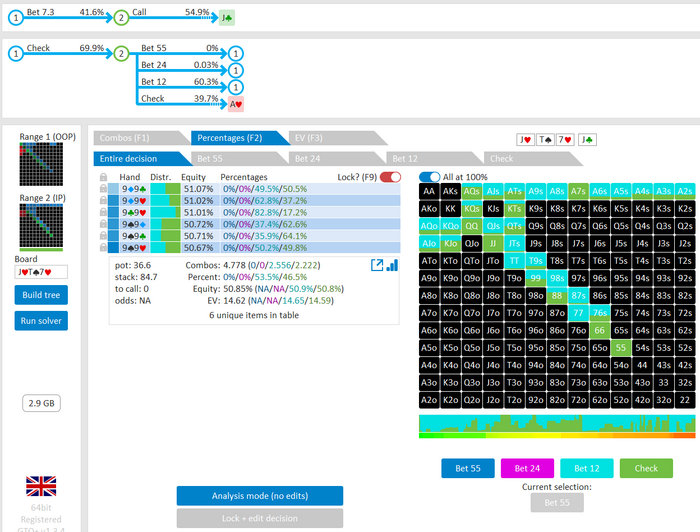Click the Board cards input field

pyautogui.click(x=41, y=272)
